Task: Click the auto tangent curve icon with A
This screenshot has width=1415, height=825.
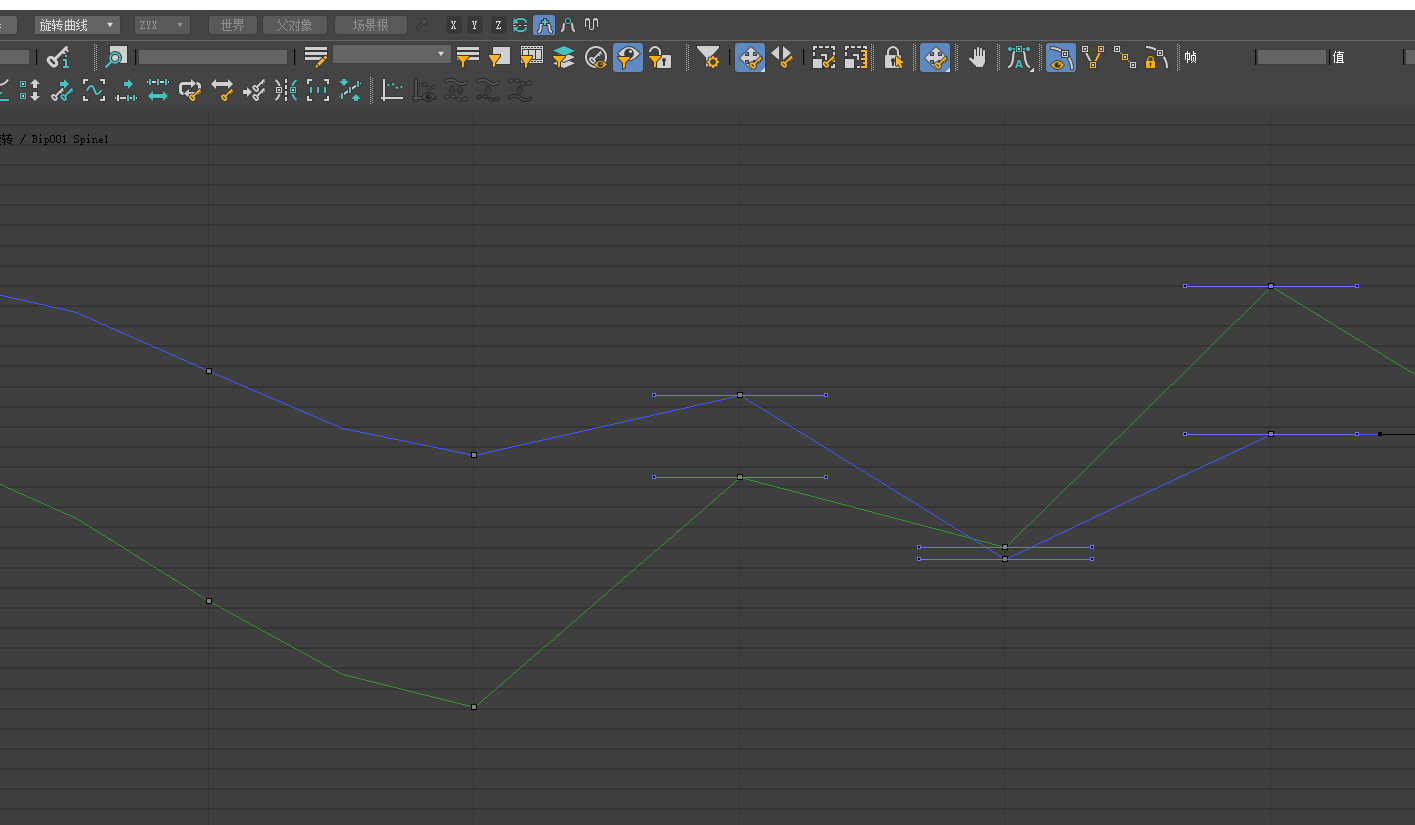Action: 1019,57
